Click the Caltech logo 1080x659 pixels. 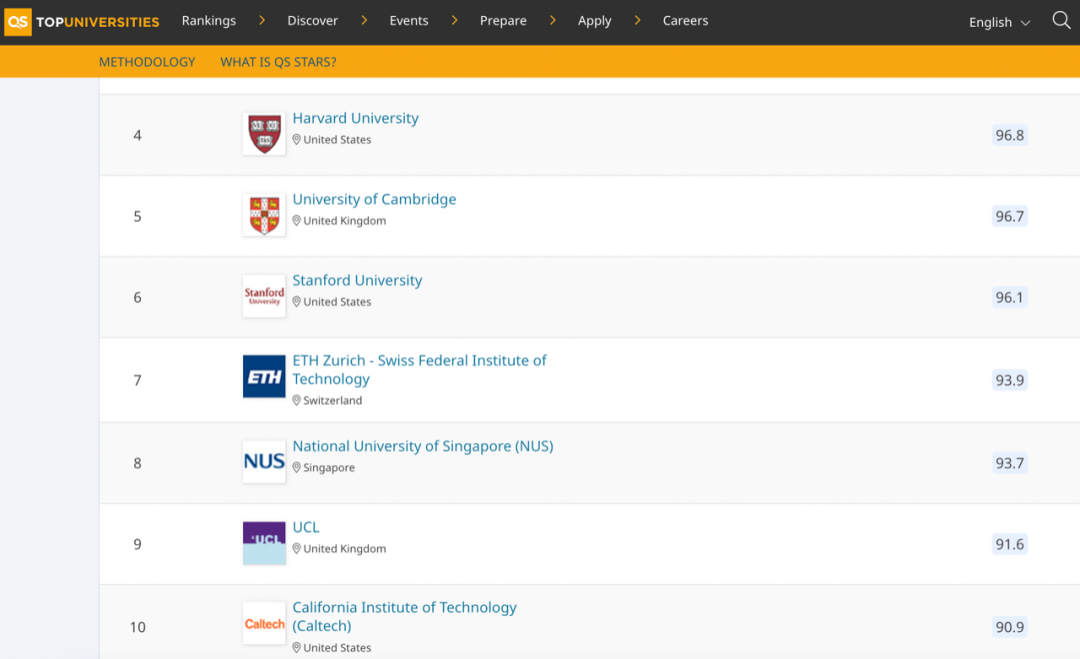pyautogui.click(x=264, y=624)
